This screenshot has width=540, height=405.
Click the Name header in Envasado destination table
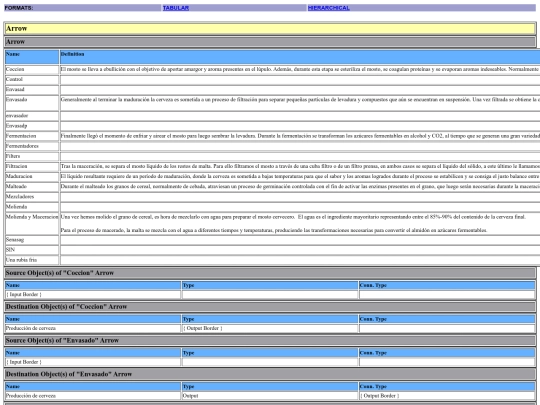tap(93, 387)
